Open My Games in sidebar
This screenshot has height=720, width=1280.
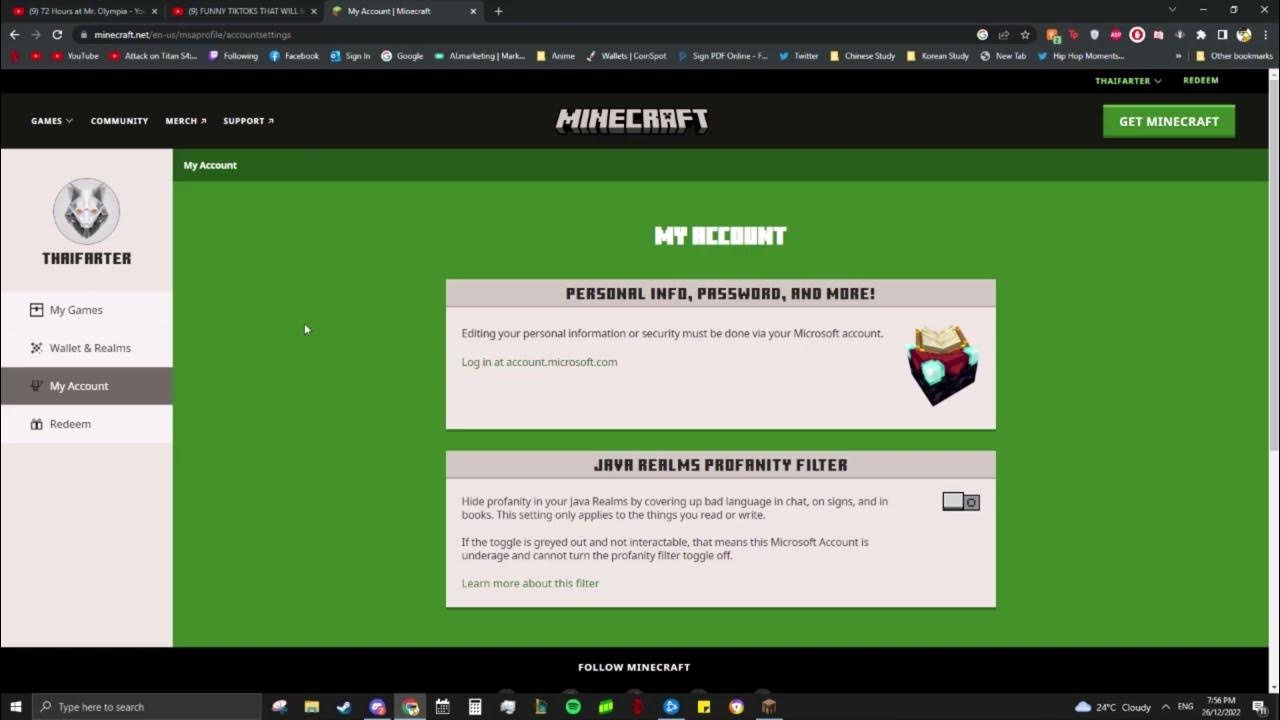point(86,310)
